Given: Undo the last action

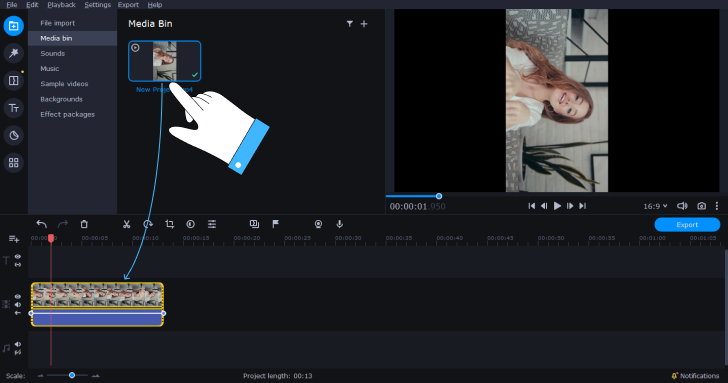Looking at the screenshot, I should 41,224.
